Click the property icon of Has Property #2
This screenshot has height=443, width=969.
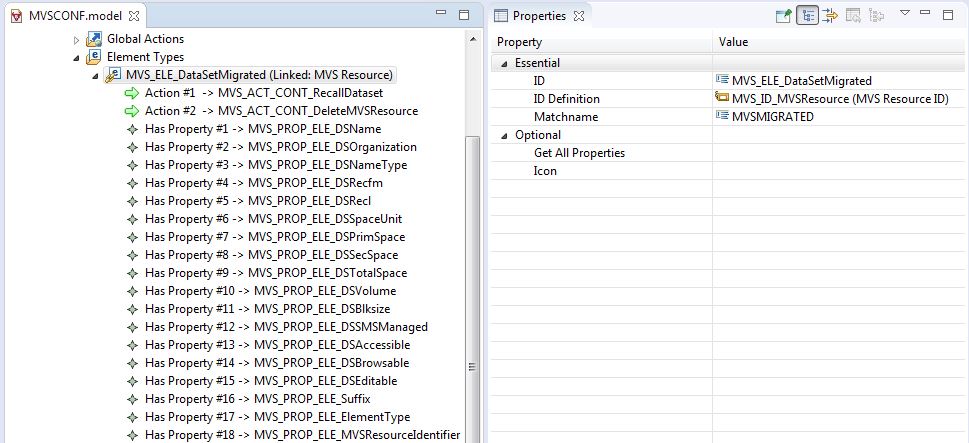(x=132, y=147)
